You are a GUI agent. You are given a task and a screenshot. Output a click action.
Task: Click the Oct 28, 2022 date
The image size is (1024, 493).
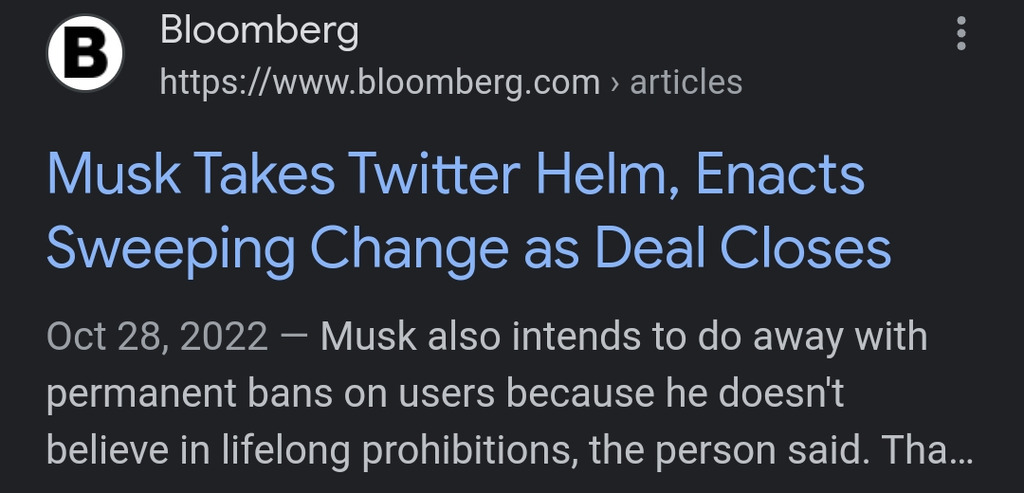click(157, 337)
